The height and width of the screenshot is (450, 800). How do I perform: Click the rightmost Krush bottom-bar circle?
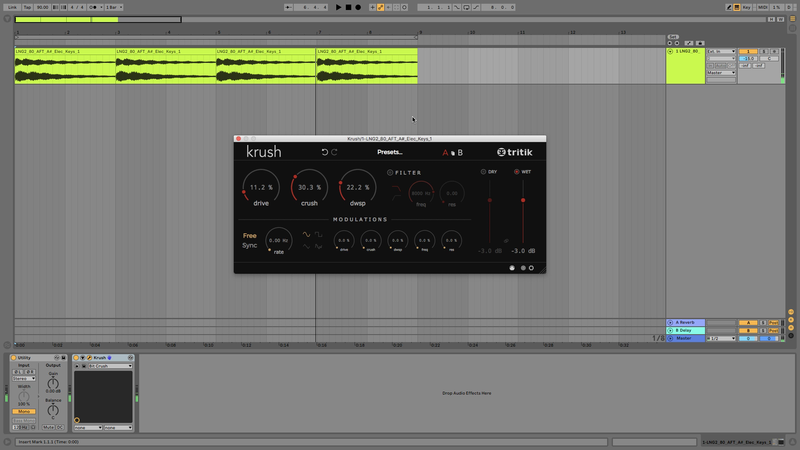[x=531, y=268]
